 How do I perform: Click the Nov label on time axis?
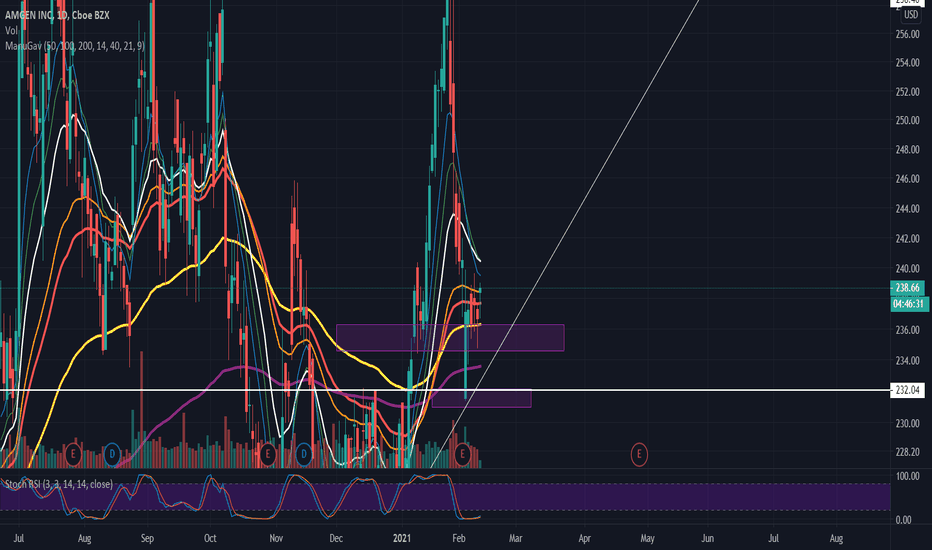276,538
